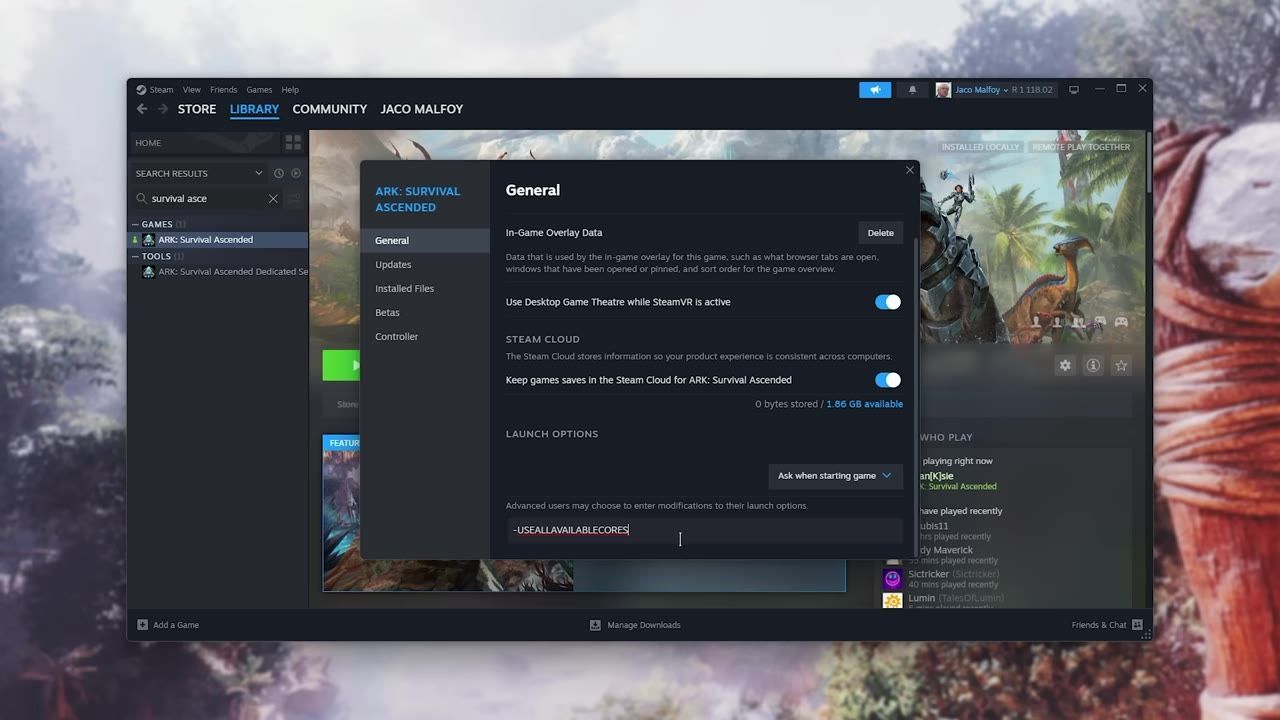Favorite the game with star icon

tap(1121, 366)
